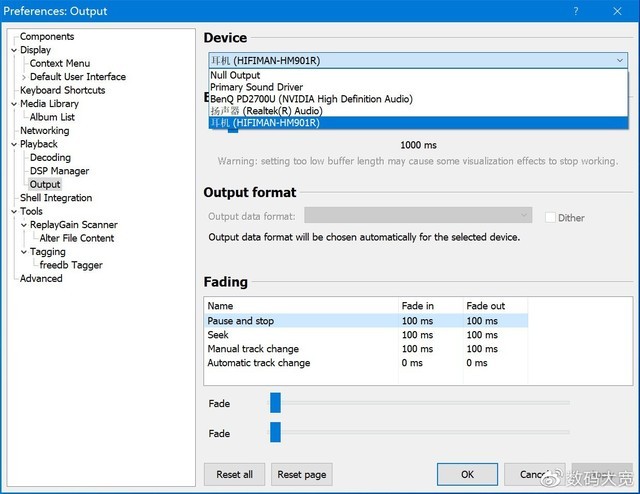This screenshot has height=494, width=640.
Task: Confirm settings with OK button
Action: (x=467, y=474)
